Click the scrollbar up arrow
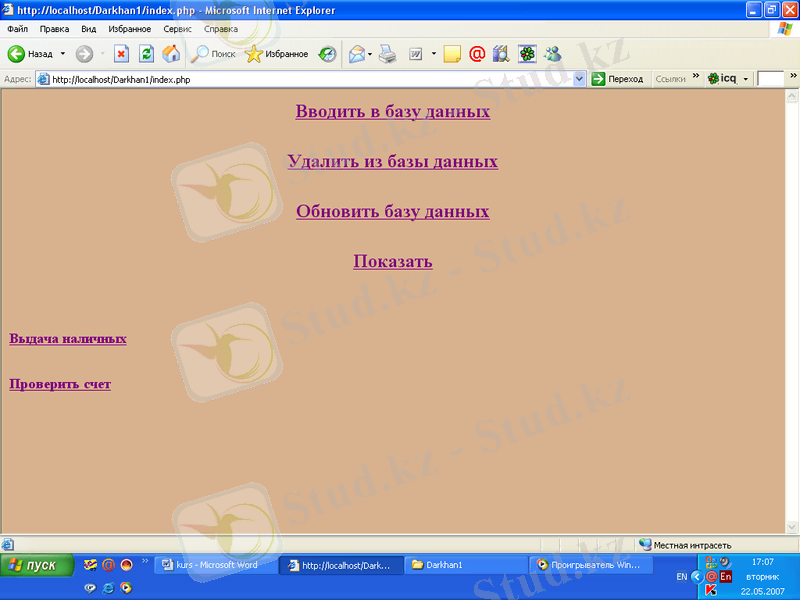 pos(792,95)
